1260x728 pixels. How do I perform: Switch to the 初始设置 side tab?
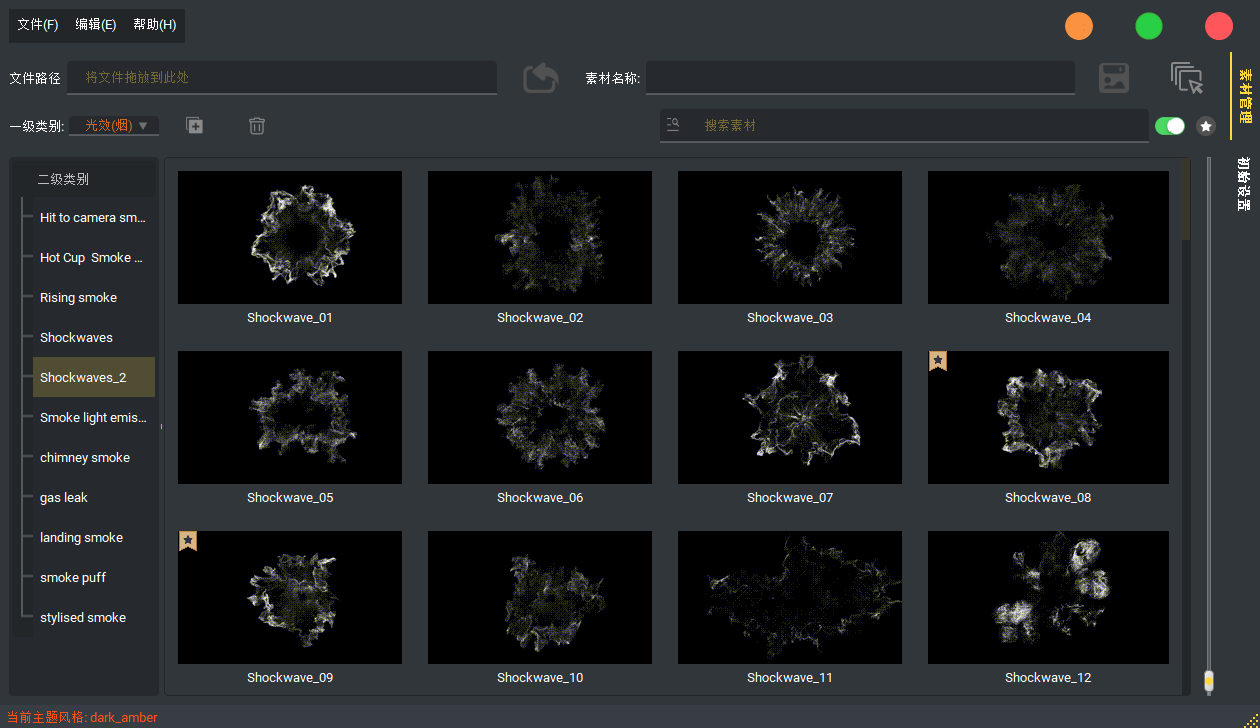[x=1244, y=183]
